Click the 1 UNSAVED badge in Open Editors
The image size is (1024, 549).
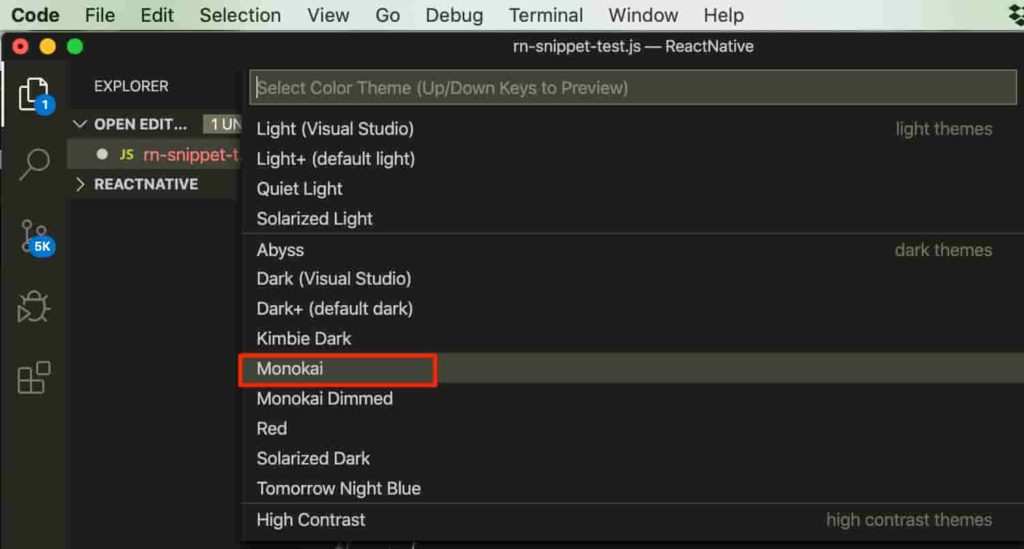click(x=223, y=124)
